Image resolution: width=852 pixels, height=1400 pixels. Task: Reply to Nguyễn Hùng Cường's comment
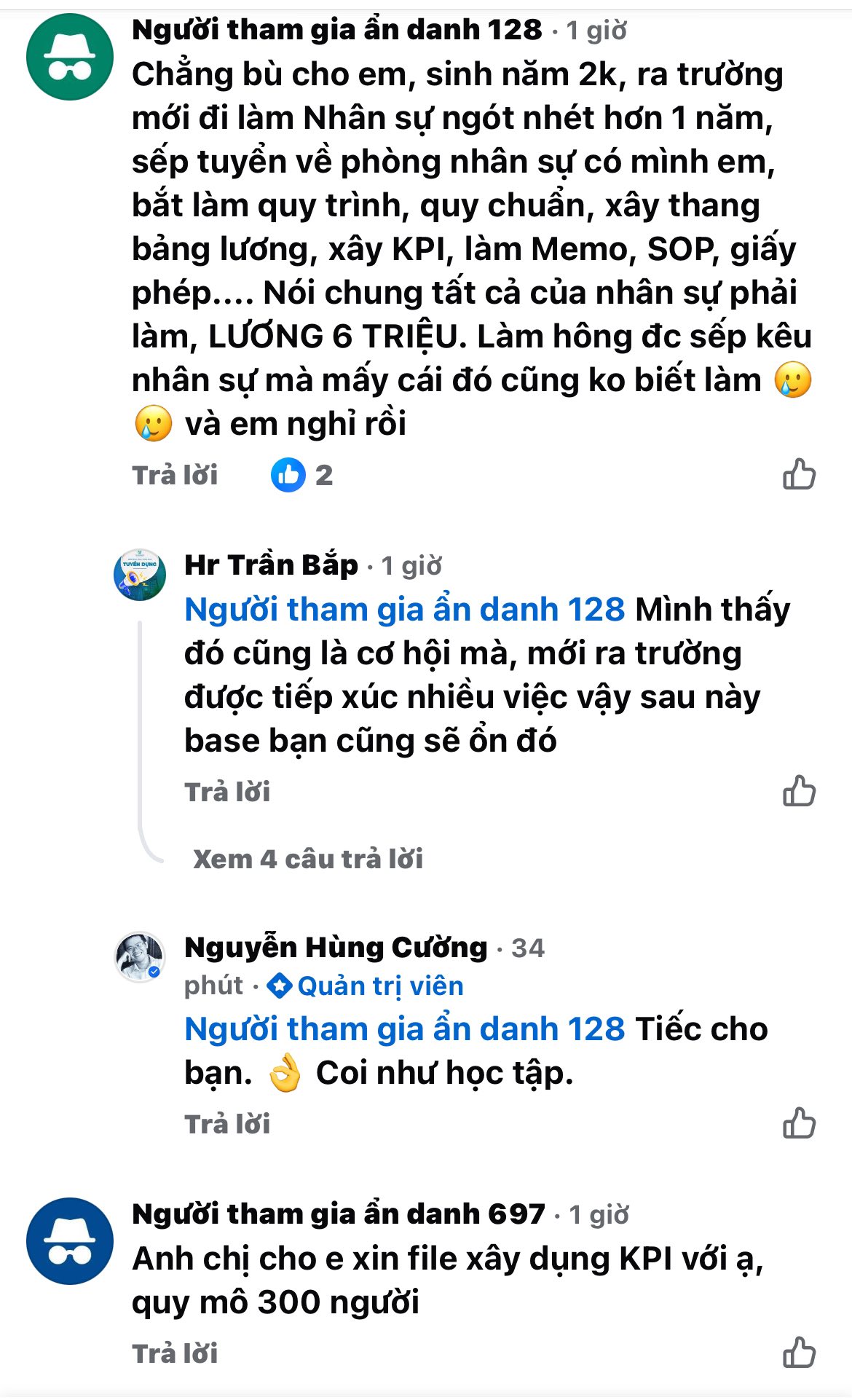[x=227, y=1124]
